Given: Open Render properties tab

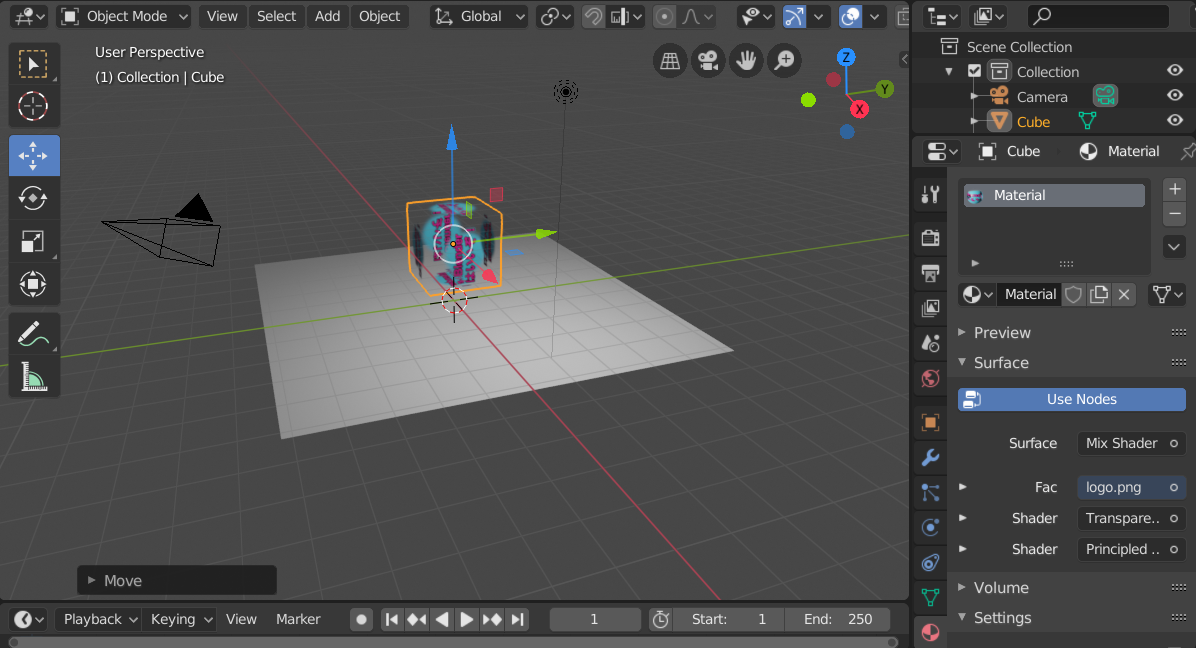Looking at the screenshot, I should pos(930,238).
